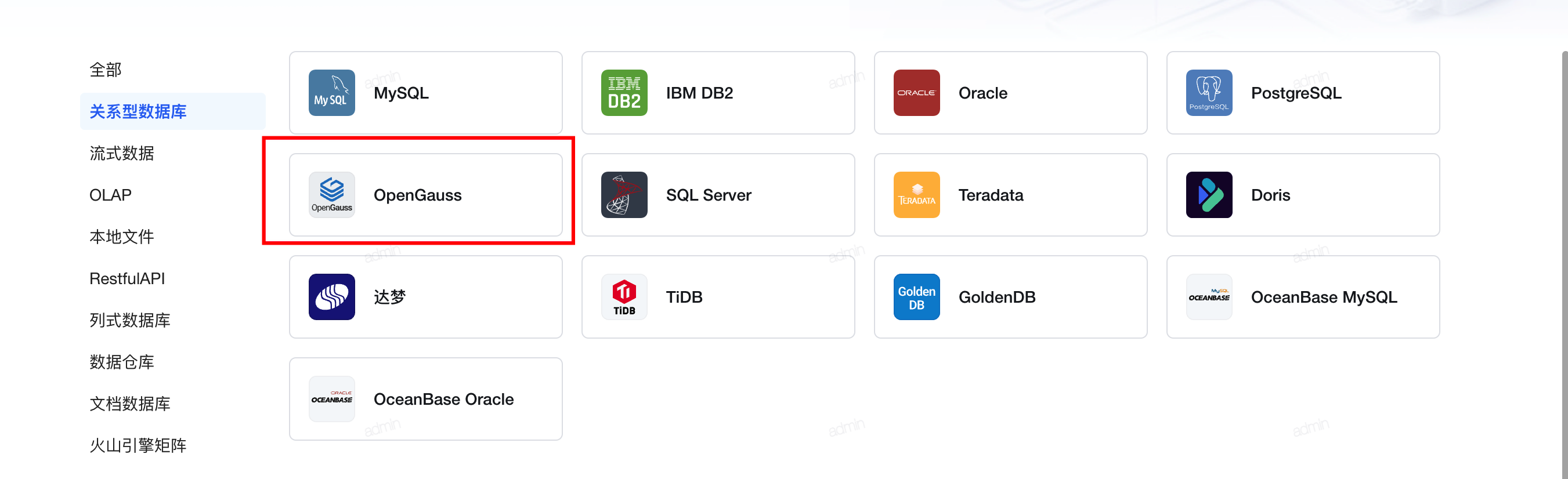Select the 火山引擎矩阵 category
1568x479 pixels.
click(x=138, y=445)
